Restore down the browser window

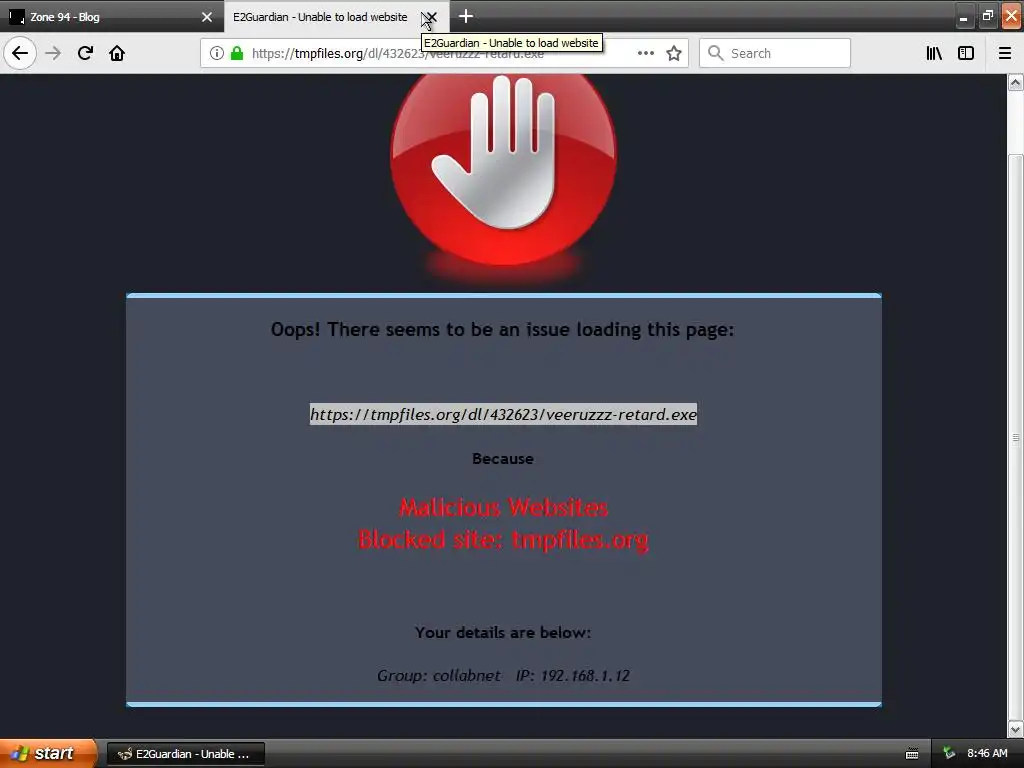pyautogui.click(x=987, y=17)
